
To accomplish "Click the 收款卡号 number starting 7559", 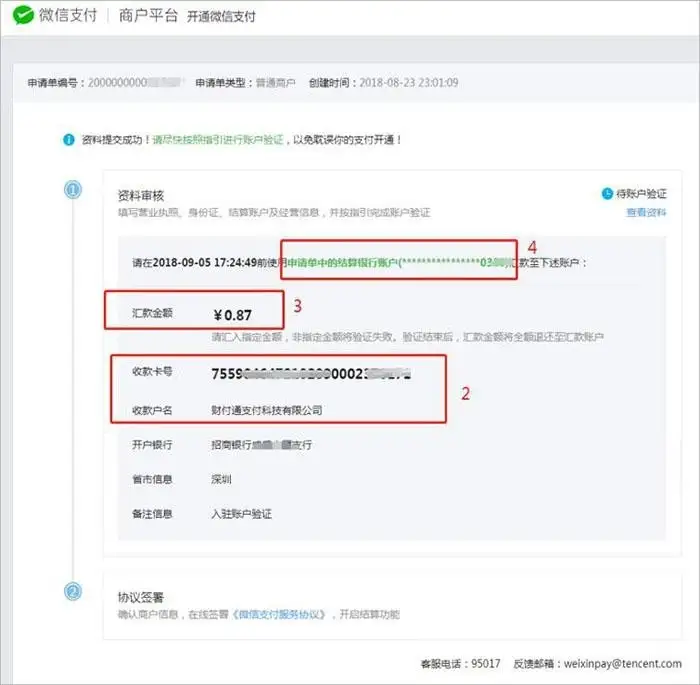I will point(311,374).
